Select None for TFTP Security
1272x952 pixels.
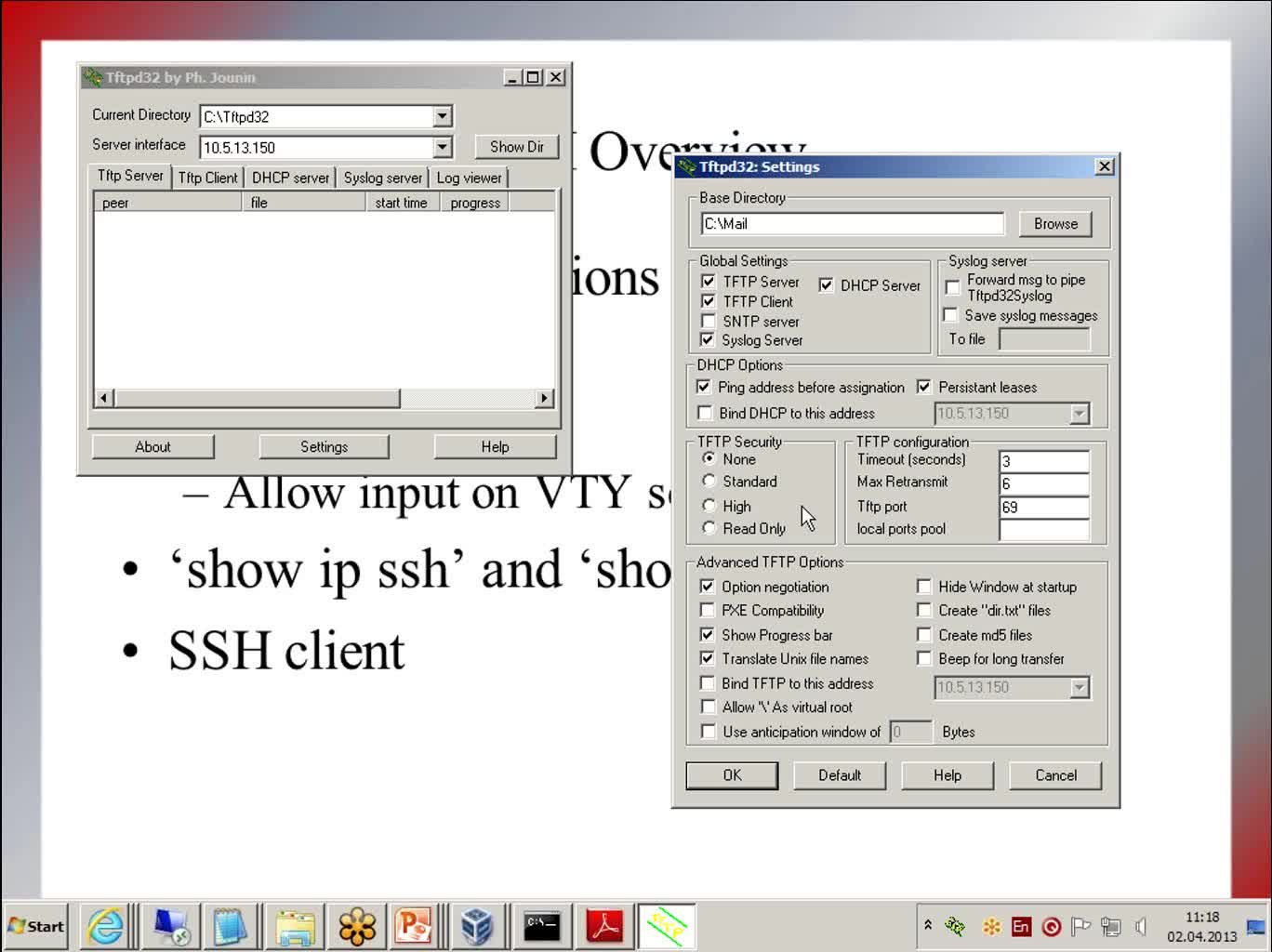click(709, 458)
